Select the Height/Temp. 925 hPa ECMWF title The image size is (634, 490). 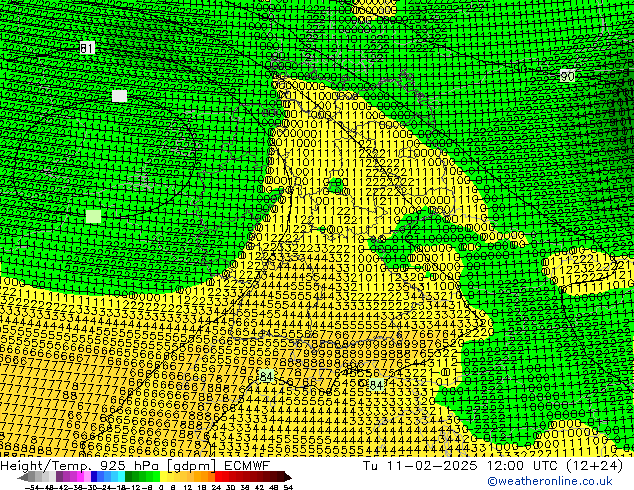pyautogui.click(x=135, y=466)
